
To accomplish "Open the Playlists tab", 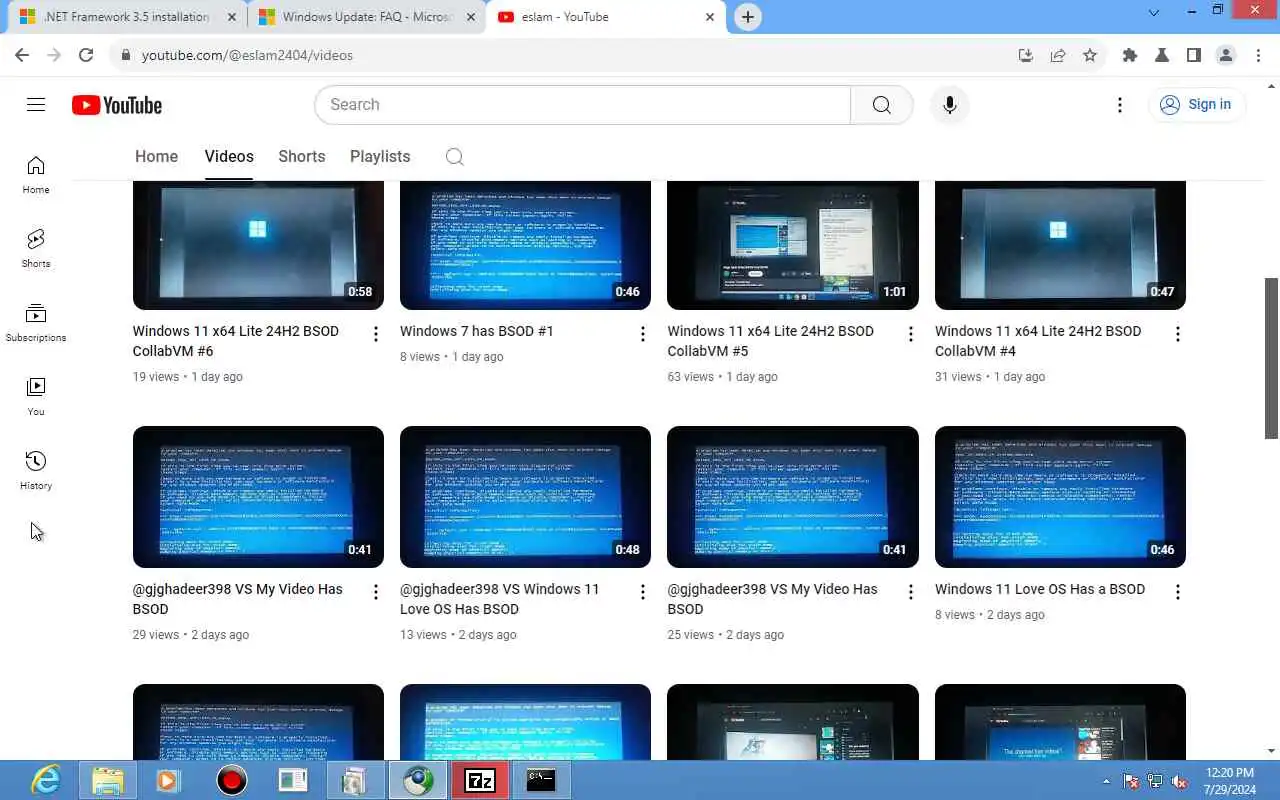I will (380, 156).
